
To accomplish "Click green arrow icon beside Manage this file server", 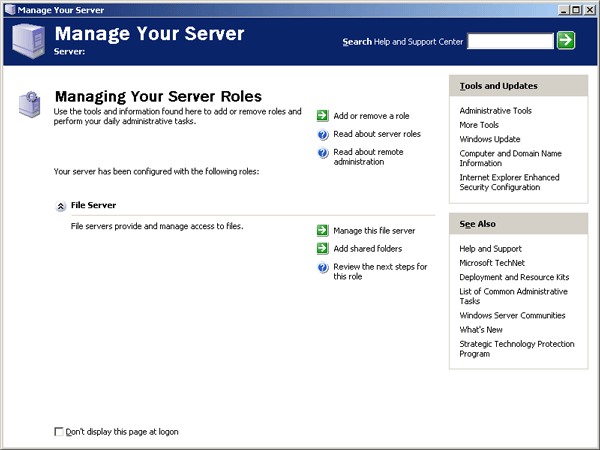I will (323, 230).
